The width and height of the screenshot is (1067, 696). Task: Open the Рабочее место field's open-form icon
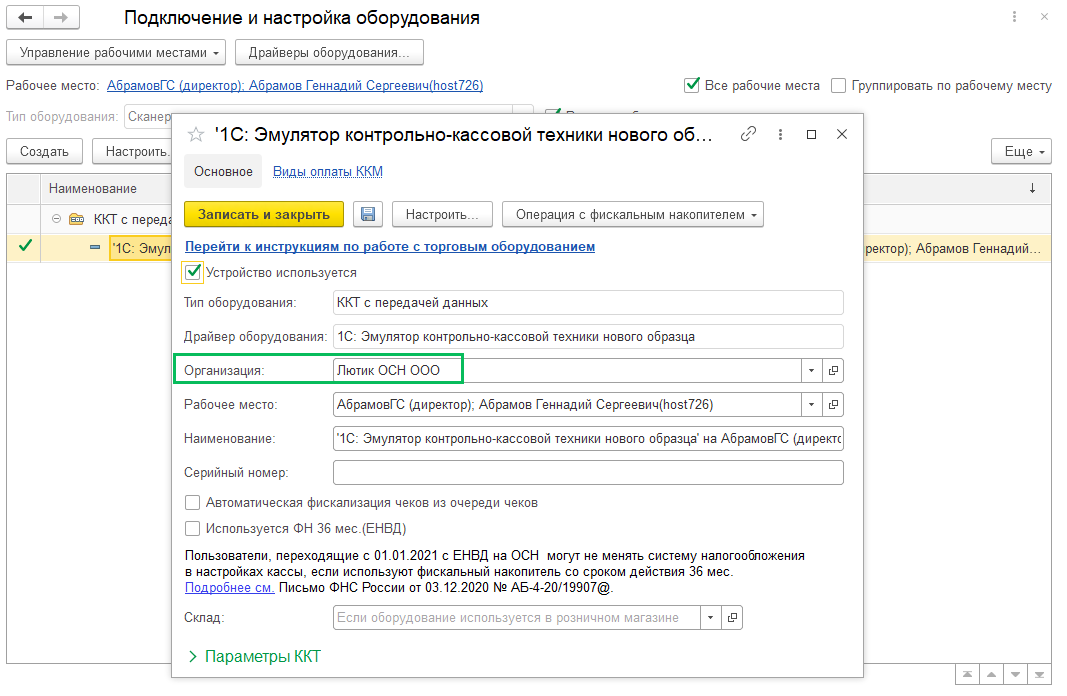(x=834, y=405)
